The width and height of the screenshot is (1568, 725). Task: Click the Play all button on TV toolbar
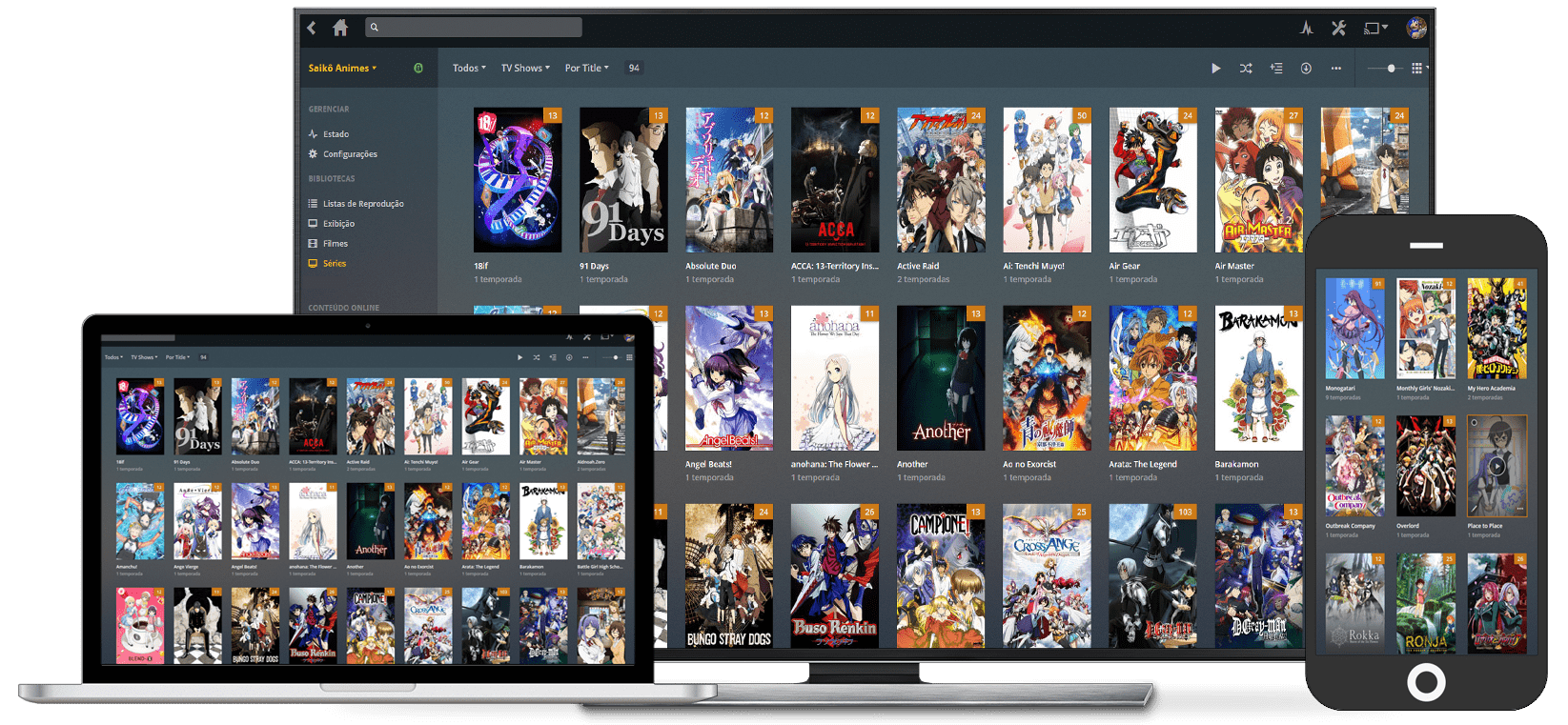[x=1215, y=69]
